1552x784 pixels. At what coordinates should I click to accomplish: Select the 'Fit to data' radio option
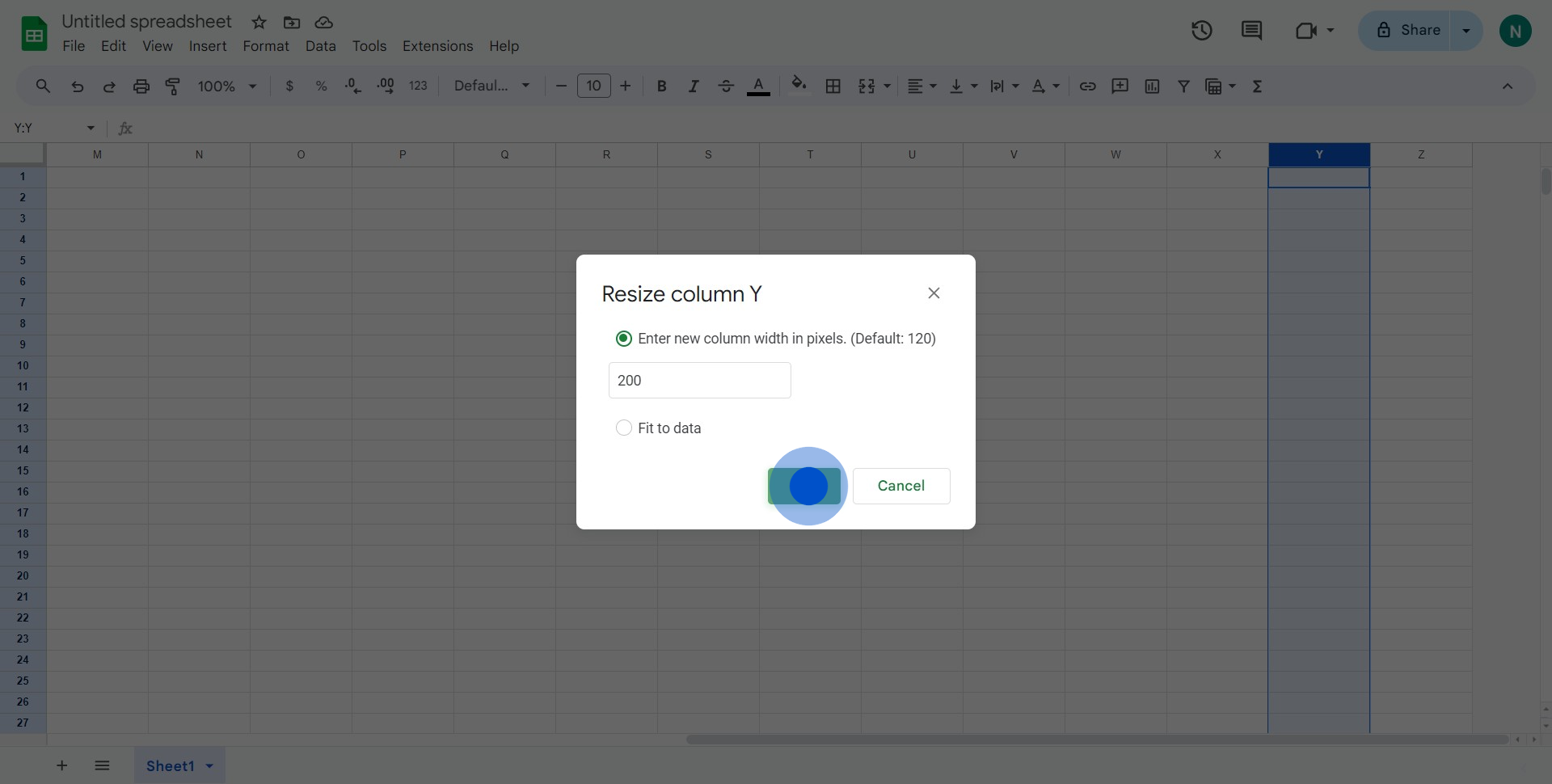coord(623,428)
